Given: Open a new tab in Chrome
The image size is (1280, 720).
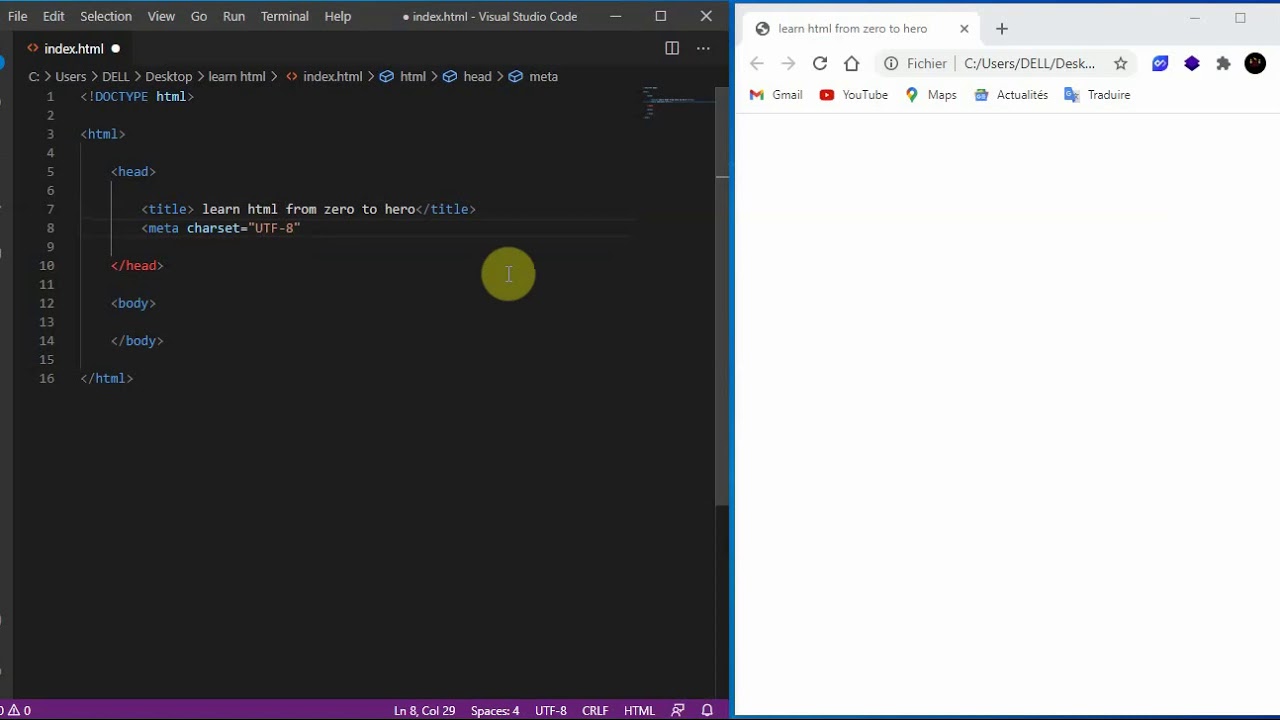Looking at the screenshot, I should coord(1002,29).
